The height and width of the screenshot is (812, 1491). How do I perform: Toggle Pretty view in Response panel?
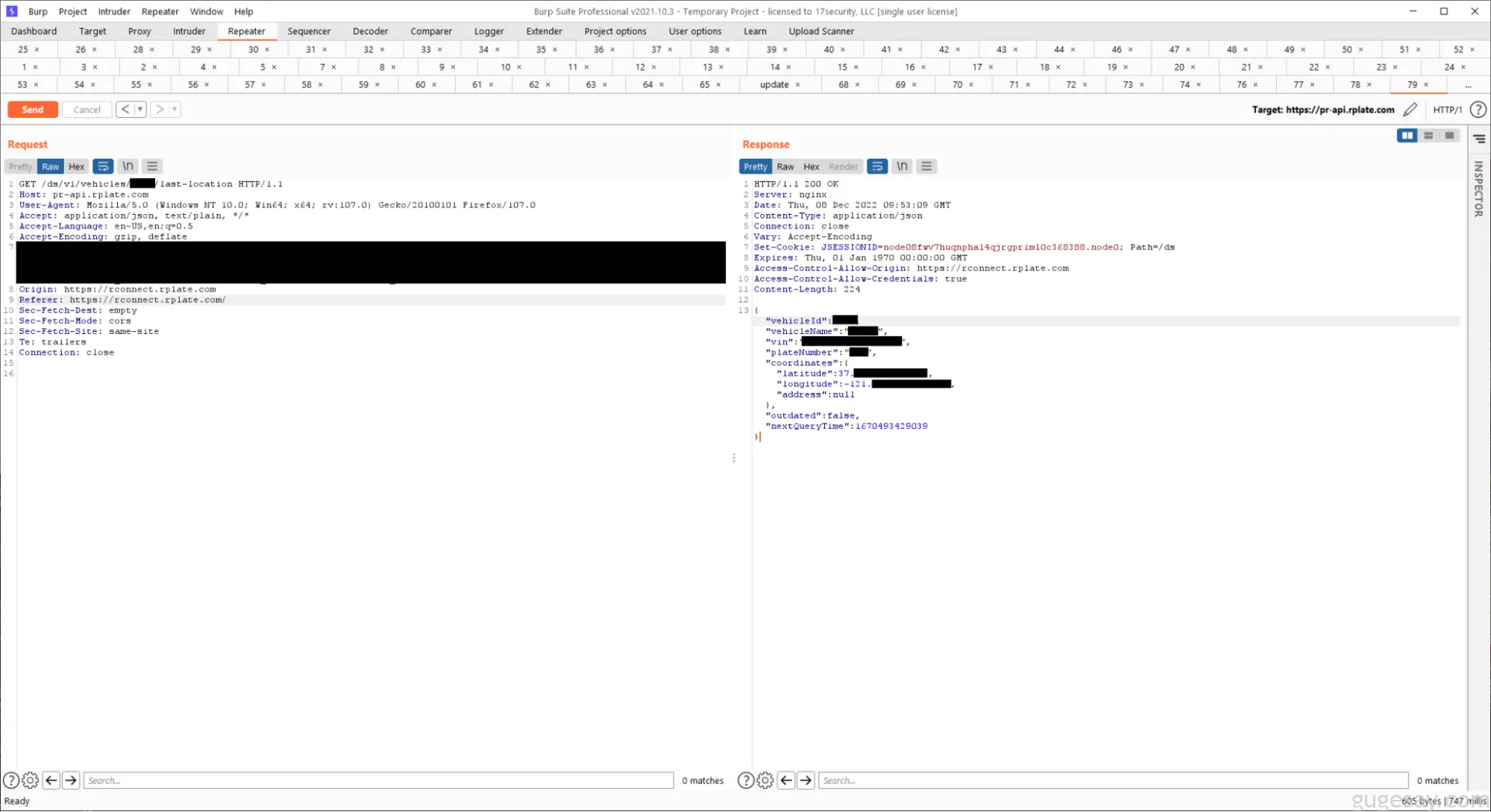(754, 166)
